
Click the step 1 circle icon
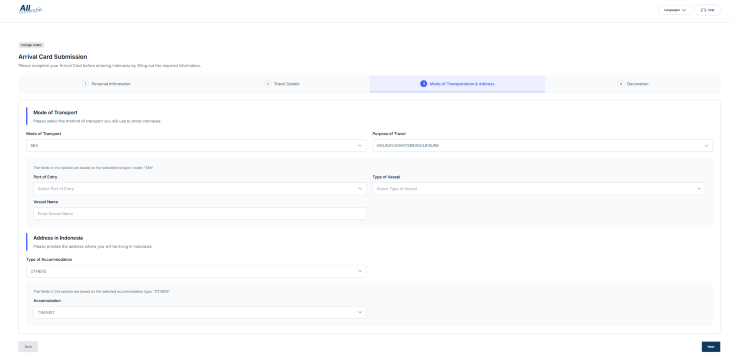pyautogui.click(x=85, y=84)
